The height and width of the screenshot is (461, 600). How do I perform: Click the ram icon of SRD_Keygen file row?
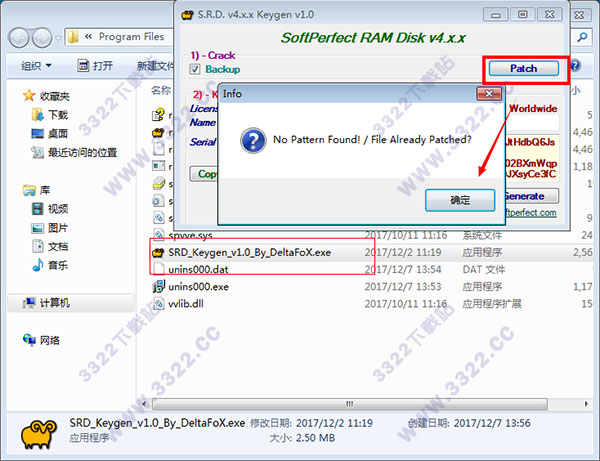(158, 252)
